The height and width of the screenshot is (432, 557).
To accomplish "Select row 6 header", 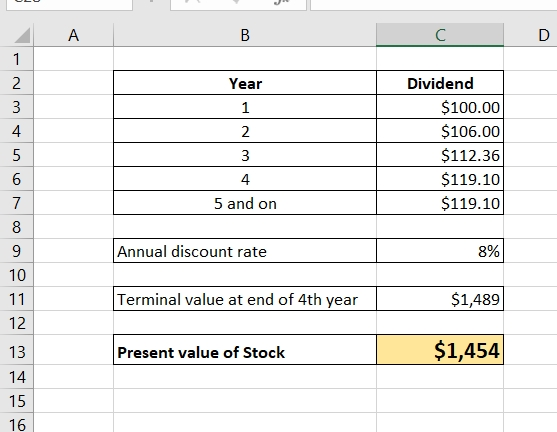I will [17, 179].
